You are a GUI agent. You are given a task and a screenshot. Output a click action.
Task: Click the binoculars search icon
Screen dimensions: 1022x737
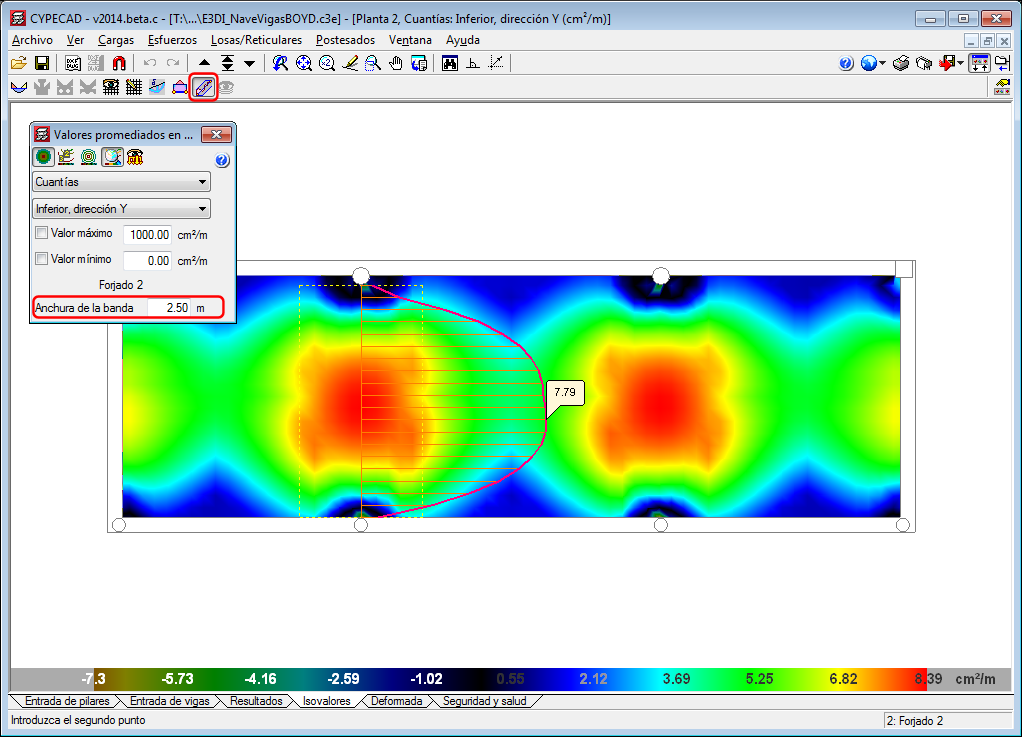(x=450, y=63)
